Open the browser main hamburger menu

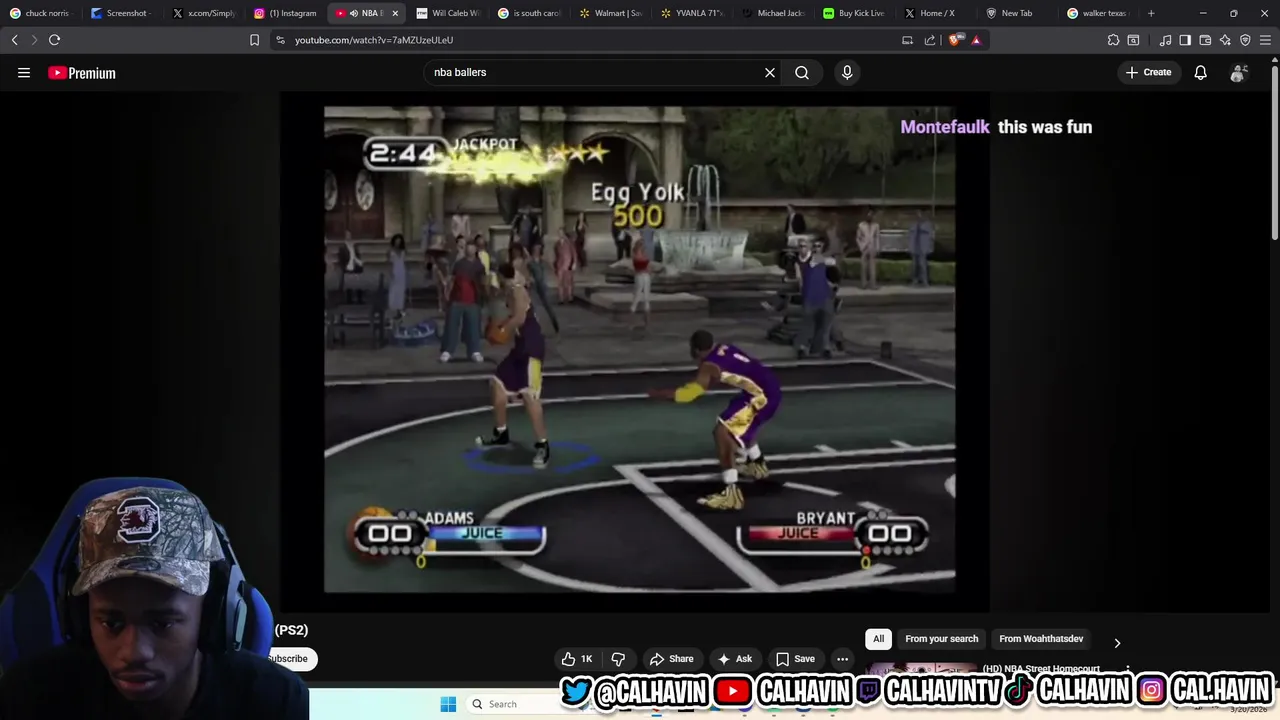1266,40
